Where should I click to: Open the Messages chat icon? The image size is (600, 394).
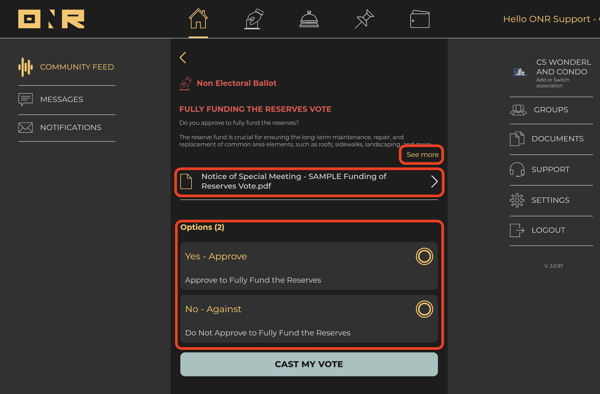[x=25, y=99]
